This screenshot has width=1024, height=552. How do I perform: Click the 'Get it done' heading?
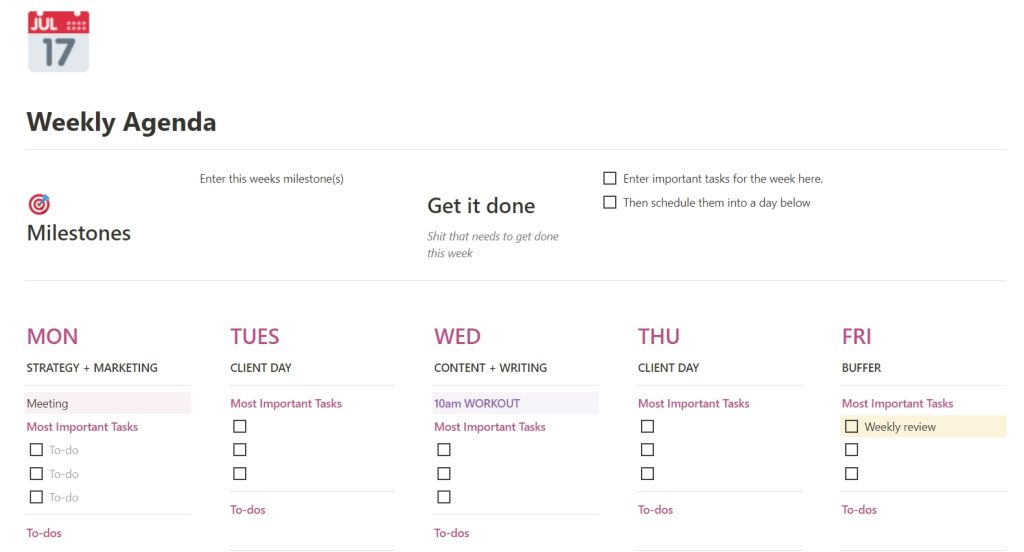click(481, 206)
